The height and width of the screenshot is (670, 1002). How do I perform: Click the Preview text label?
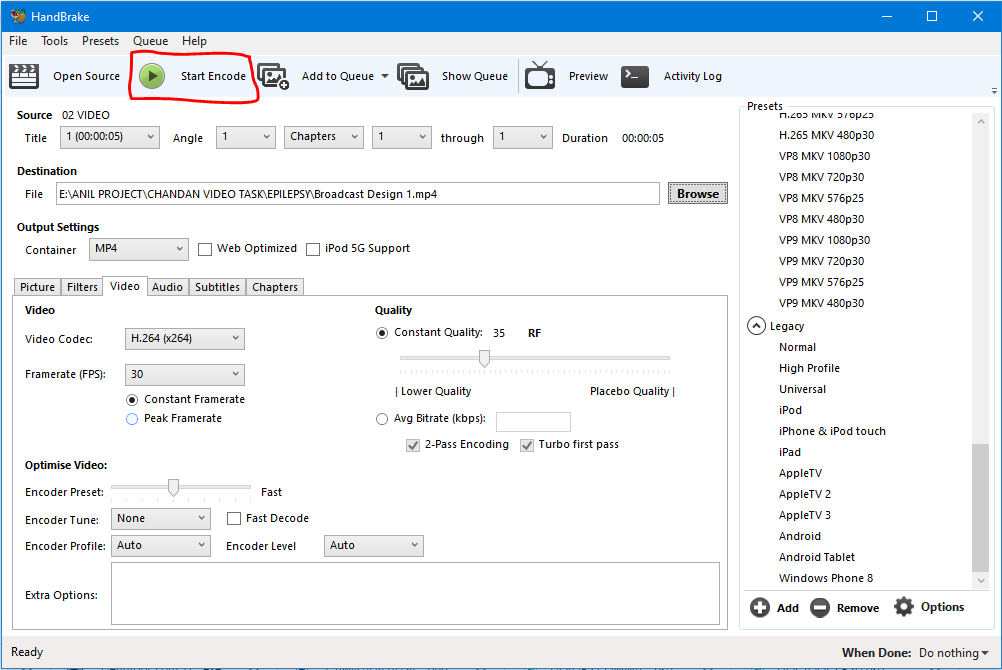pyautogui.click(x=589, y=76)
